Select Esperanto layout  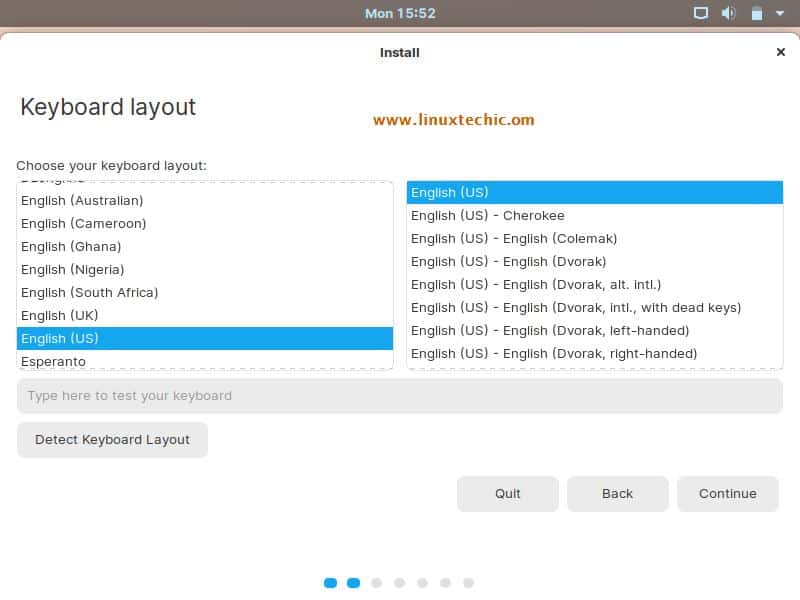(x=205, y=360)
